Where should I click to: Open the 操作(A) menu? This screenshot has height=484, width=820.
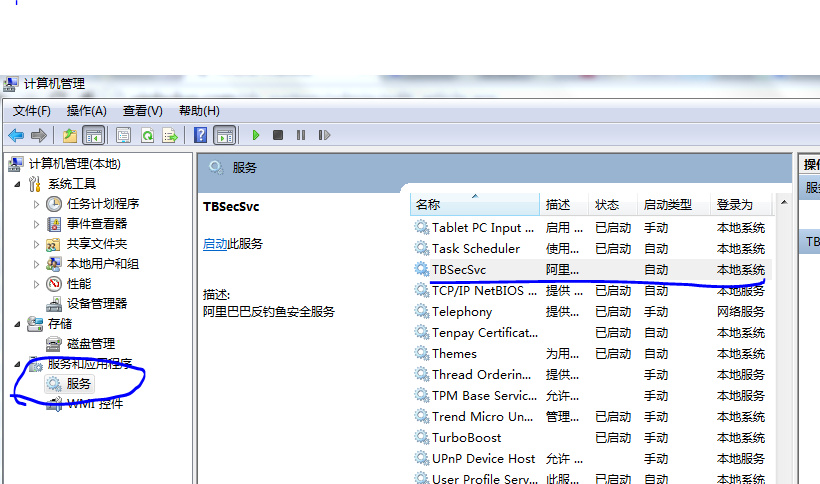[x=86, y=111]
